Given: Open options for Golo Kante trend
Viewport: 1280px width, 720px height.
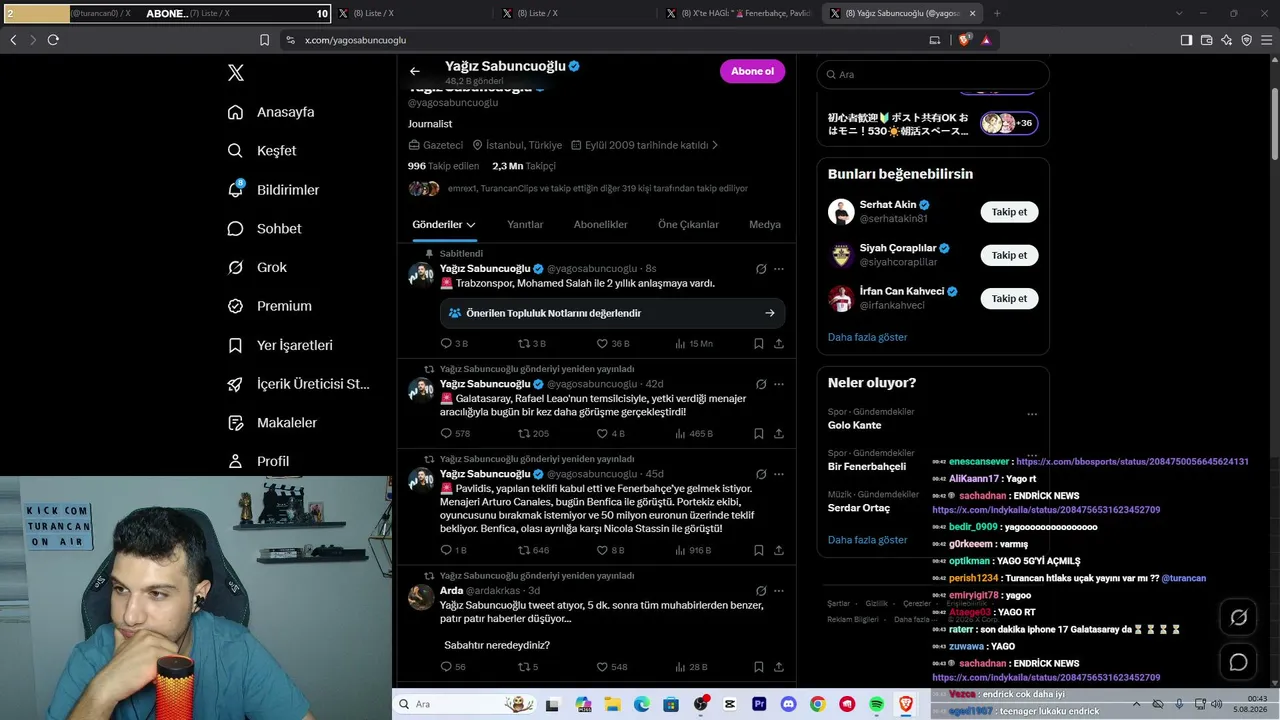Looking at the screenshot, I should 1032,414.
